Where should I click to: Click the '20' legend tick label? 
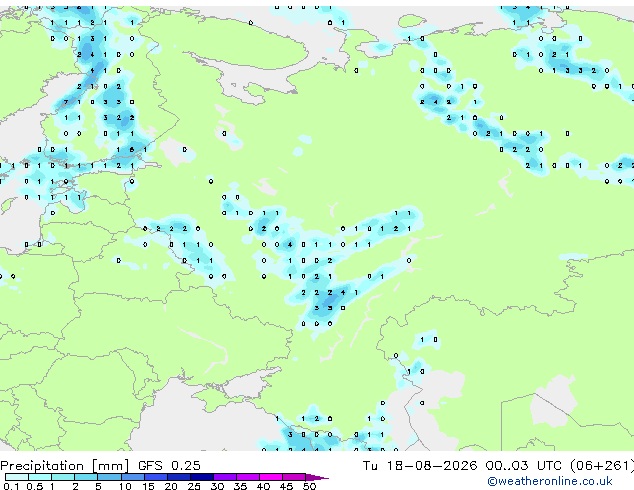point(171,486)
